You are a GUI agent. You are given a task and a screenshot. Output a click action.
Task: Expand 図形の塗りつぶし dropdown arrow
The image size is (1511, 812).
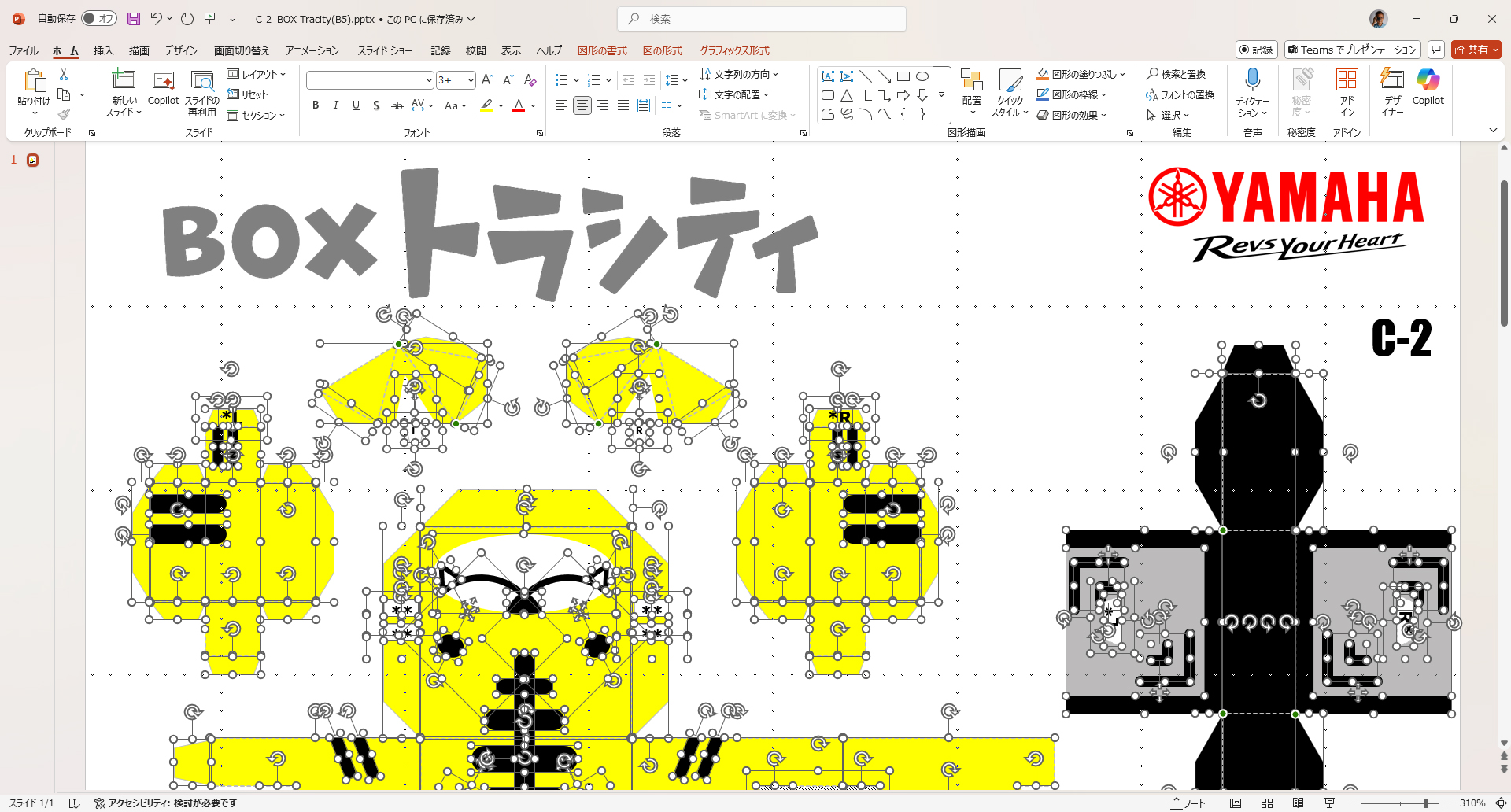(x=1122, y=74)
